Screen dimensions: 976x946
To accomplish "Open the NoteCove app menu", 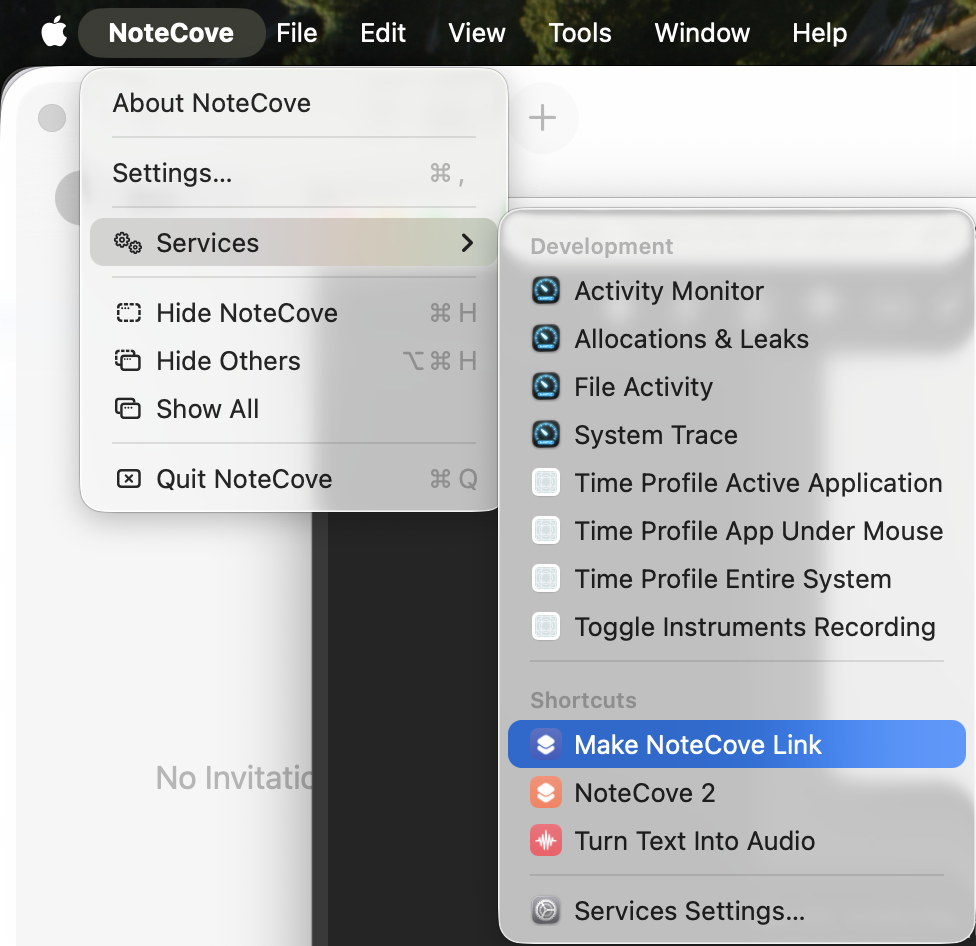I will coord(171,32).
